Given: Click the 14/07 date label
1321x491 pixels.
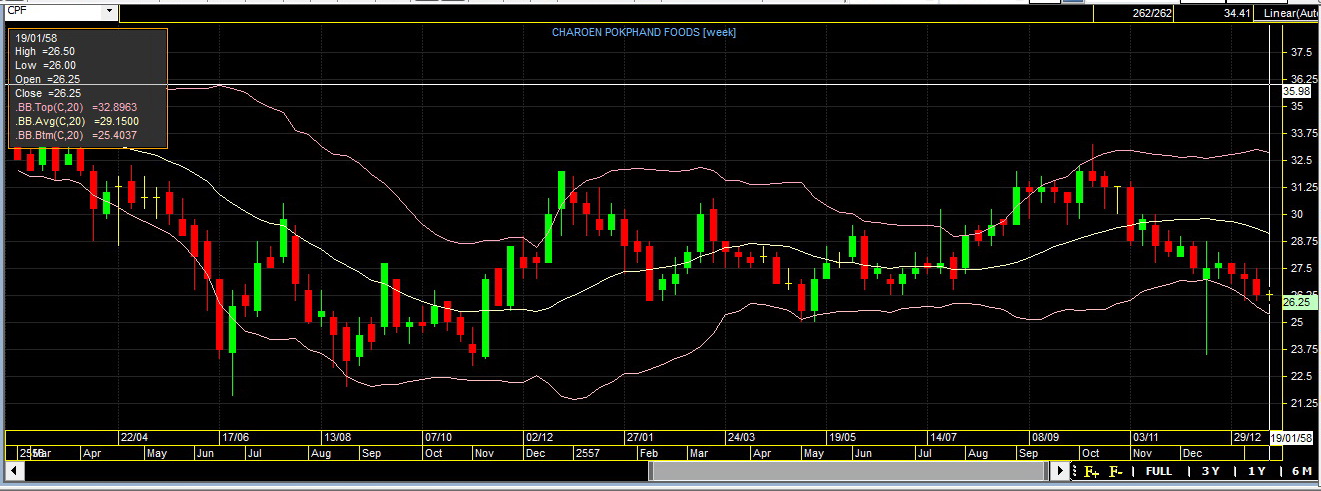Looking at the screenshot, I should coord(944,437).
